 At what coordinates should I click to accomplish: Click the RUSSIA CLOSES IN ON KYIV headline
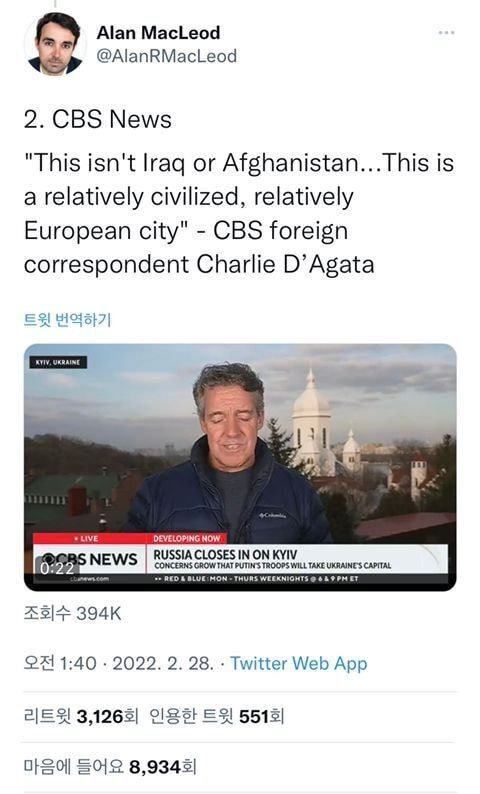pyautogui.click(x=225, y=554)
